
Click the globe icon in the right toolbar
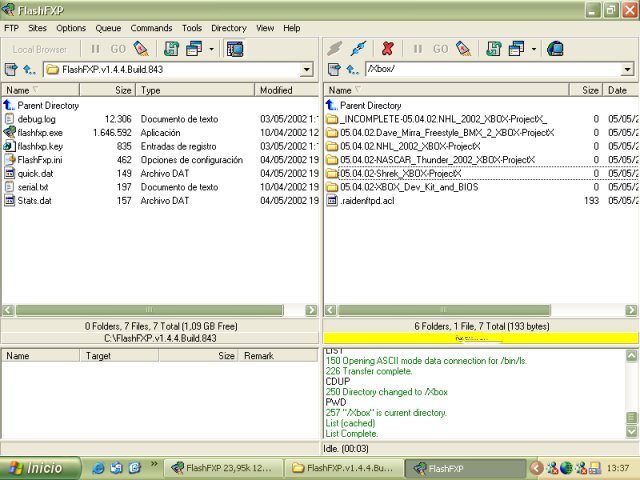tap(555, 48)
